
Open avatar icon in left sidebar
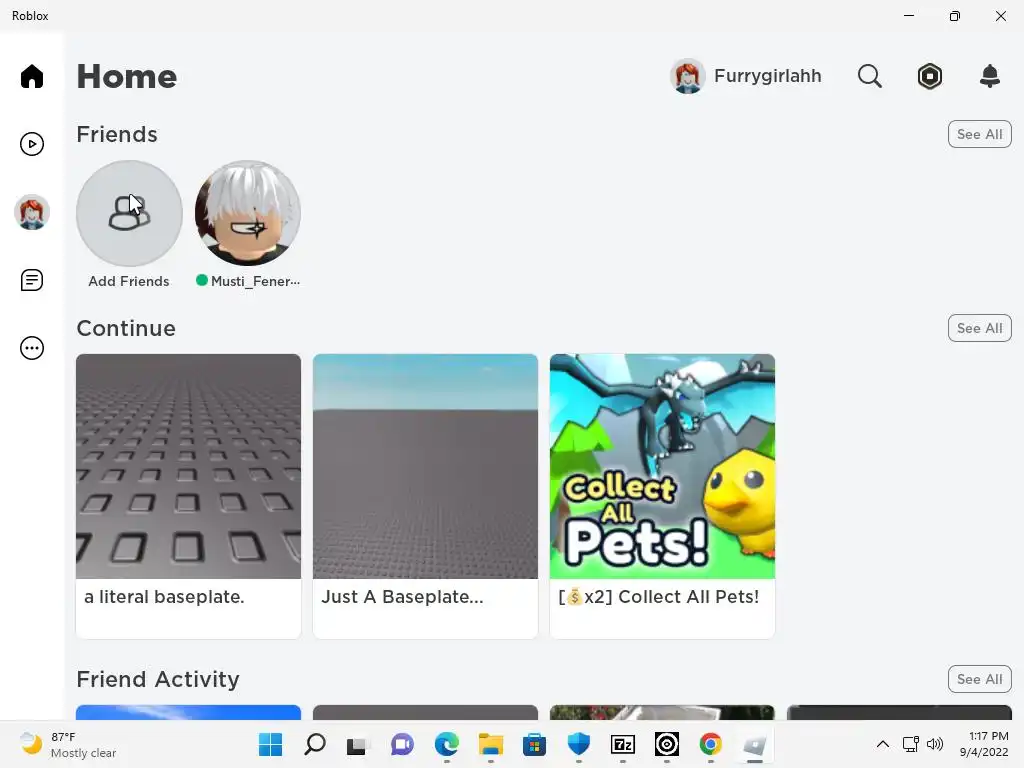point(31,212)
